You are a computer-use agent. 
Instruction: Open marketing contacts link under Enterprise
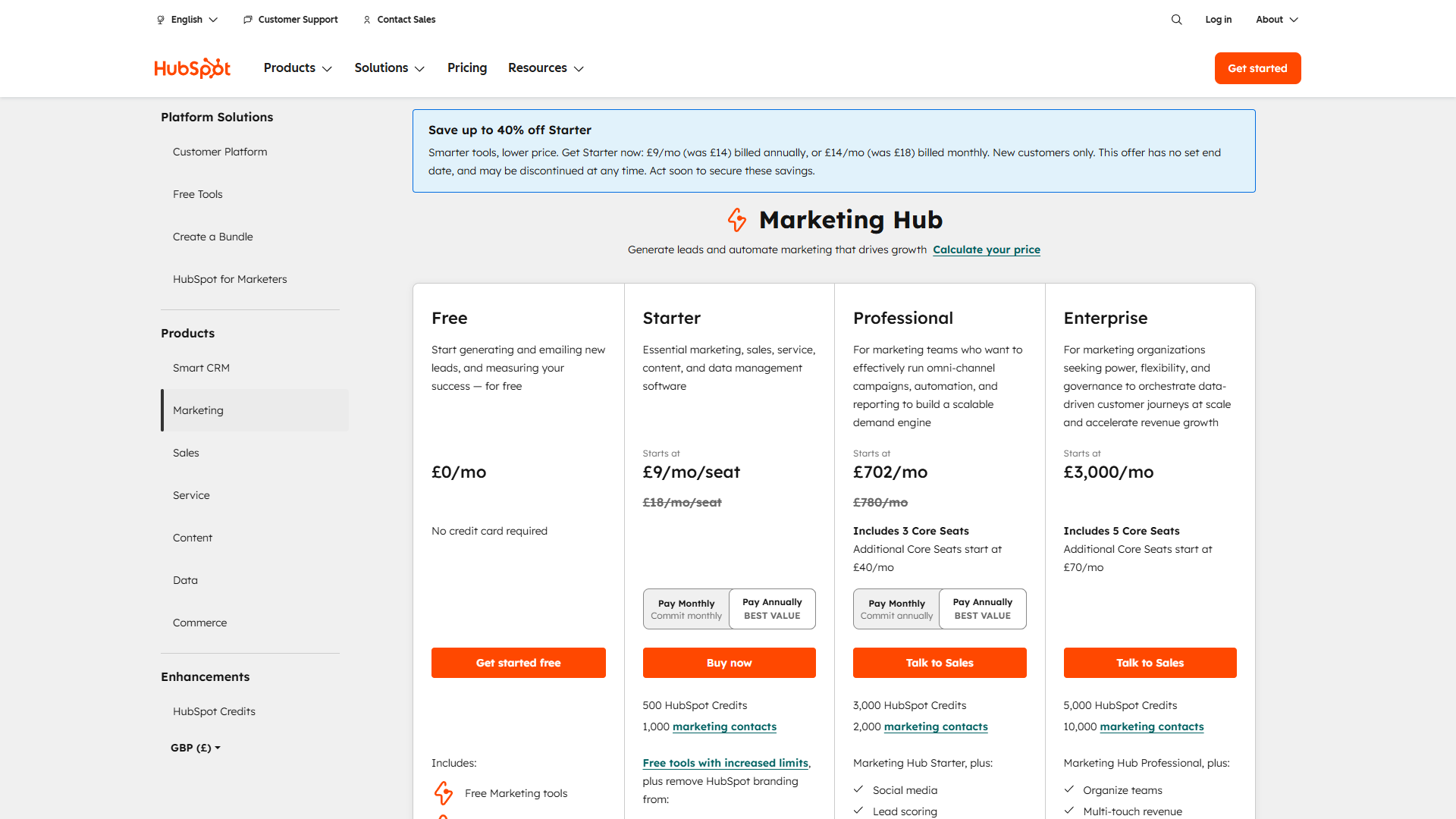coord(1152,726)
